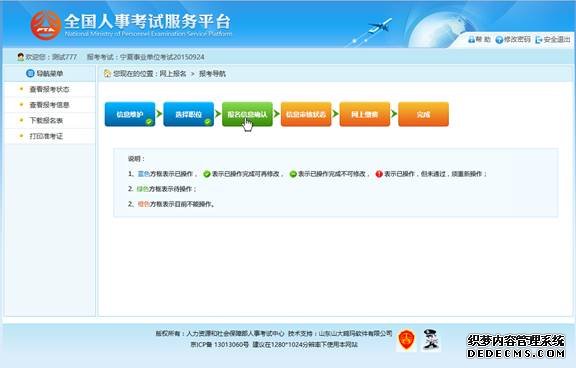Click the 13013060号 ICP record text
The height and width of the screenshot is (368, 576).
[231, 345]
